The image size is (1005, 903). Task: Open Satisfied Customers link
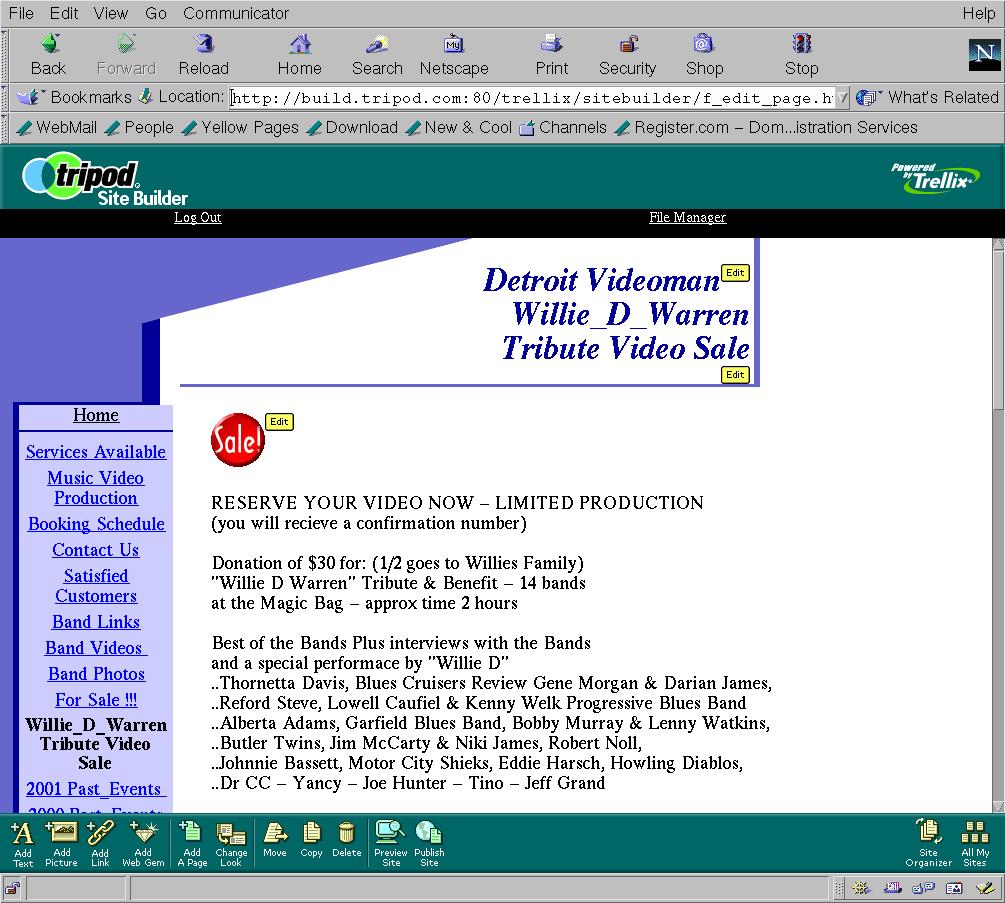click(96, 586)
